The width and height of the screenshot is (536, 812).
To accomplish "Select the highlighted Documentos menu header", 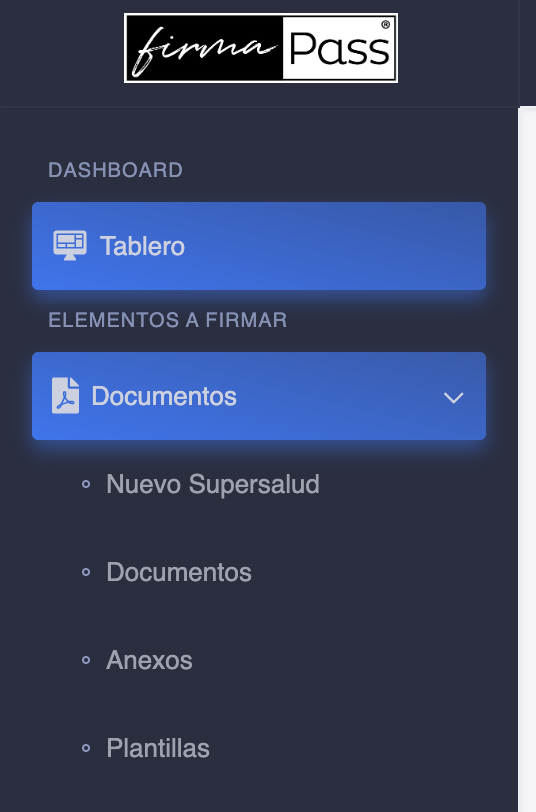I will 259,396.
